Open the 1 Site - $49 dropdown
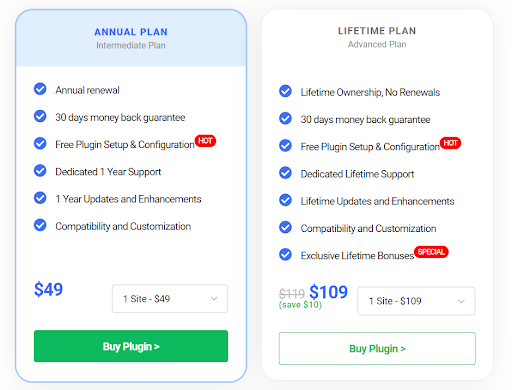The height and width of the screenshot is (390, 512). click(170, 299)
